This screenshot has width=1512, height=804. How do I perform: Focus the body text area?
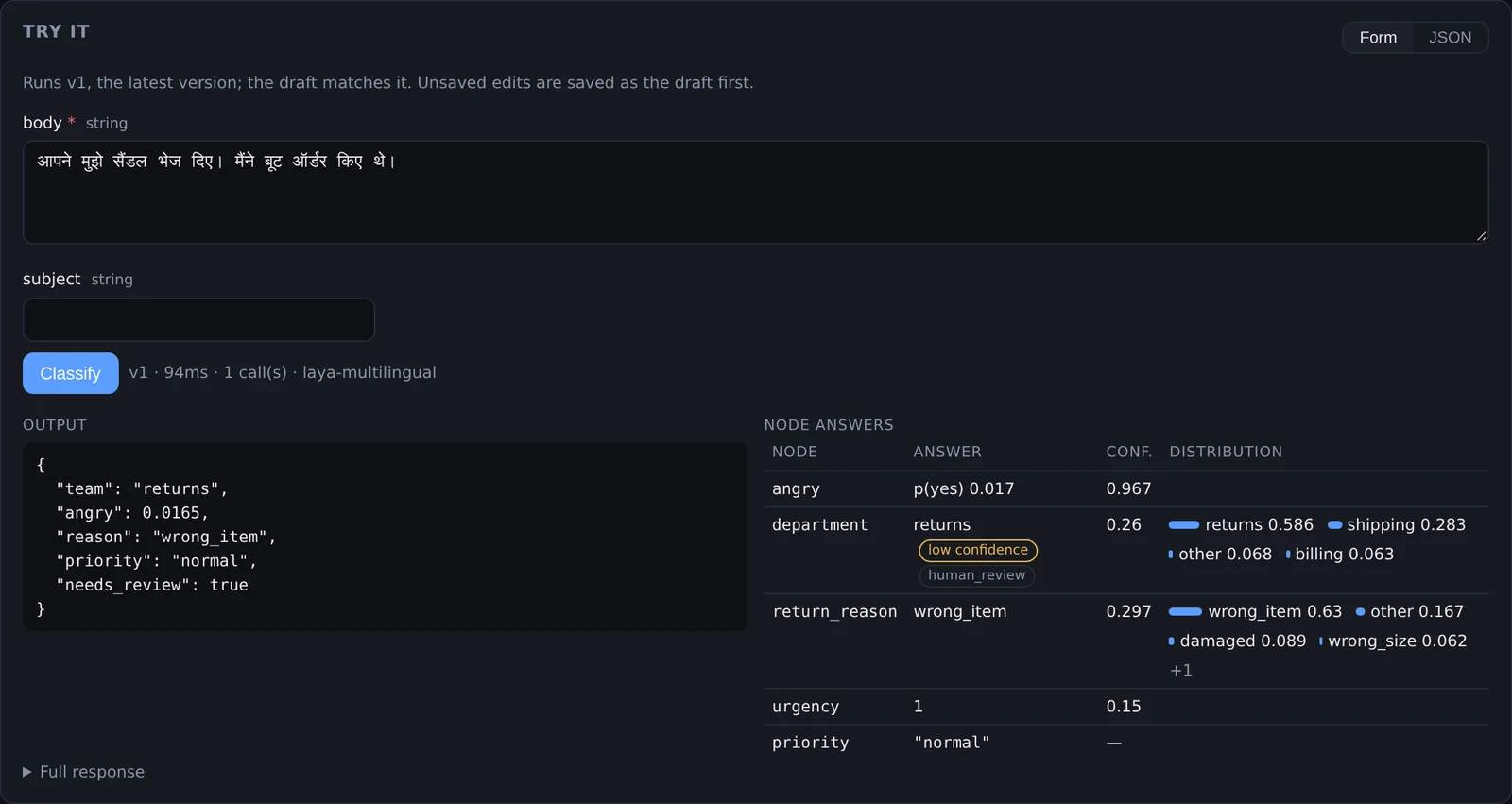(x=756, y=193)
